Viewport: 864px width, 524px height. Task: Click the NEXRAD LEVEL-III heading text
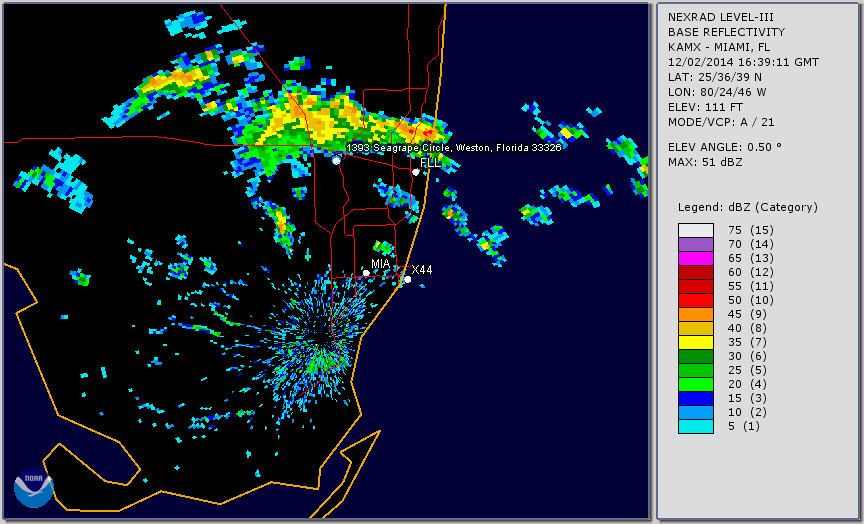point(721,18)
